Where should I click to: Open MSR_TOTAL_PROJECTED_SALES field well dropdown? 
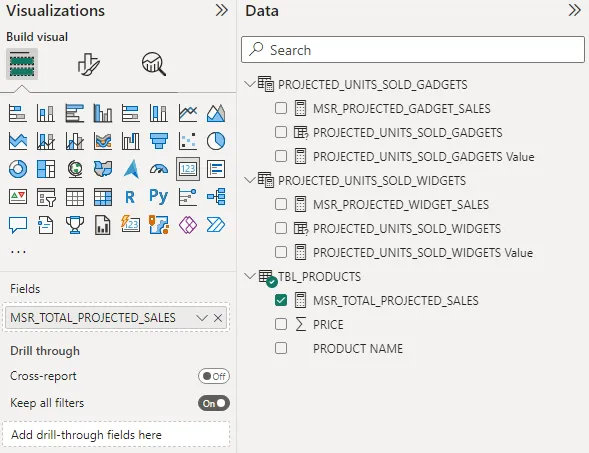pos(202,318)
